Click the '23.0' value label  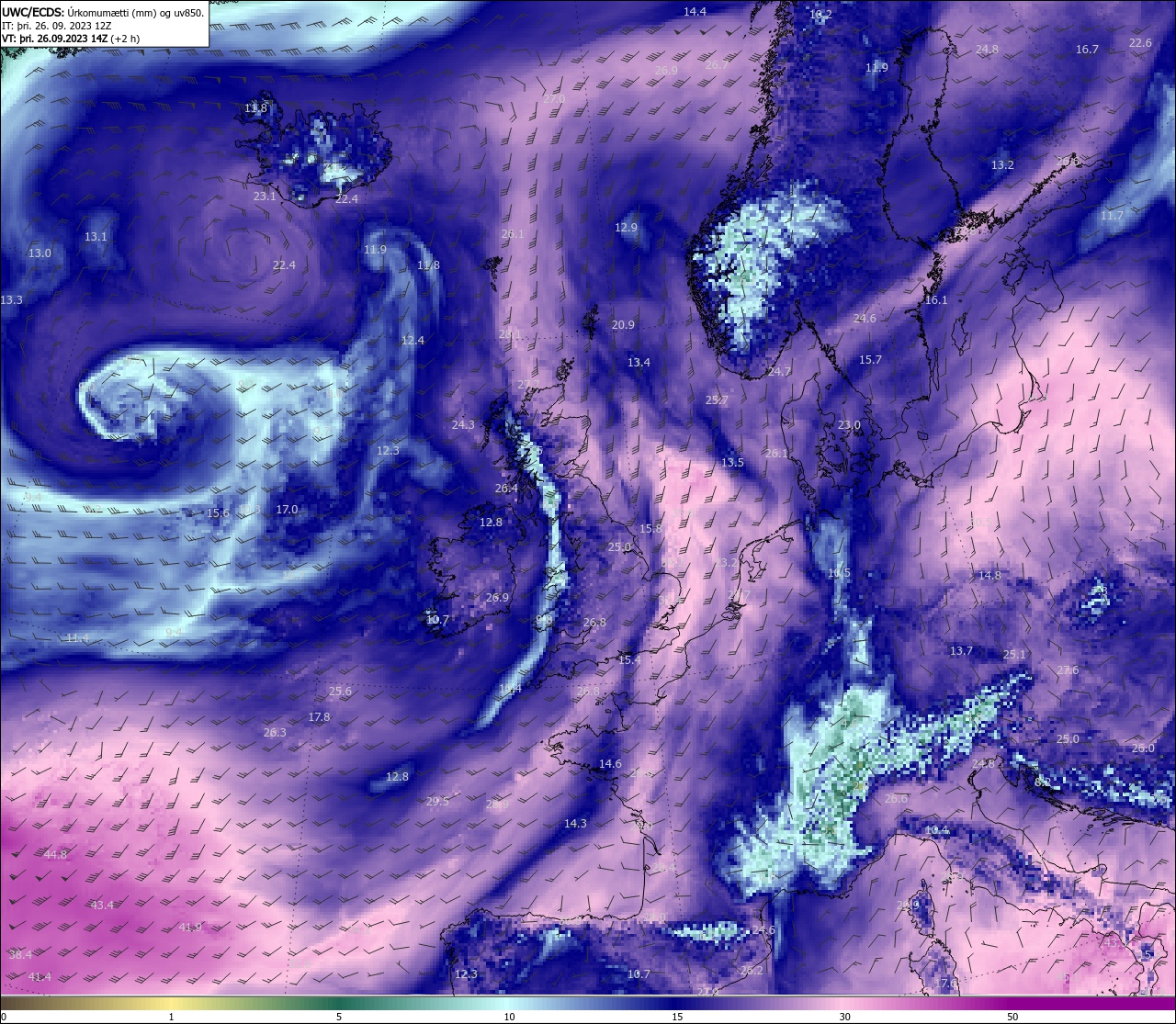[x=849, y=425]
